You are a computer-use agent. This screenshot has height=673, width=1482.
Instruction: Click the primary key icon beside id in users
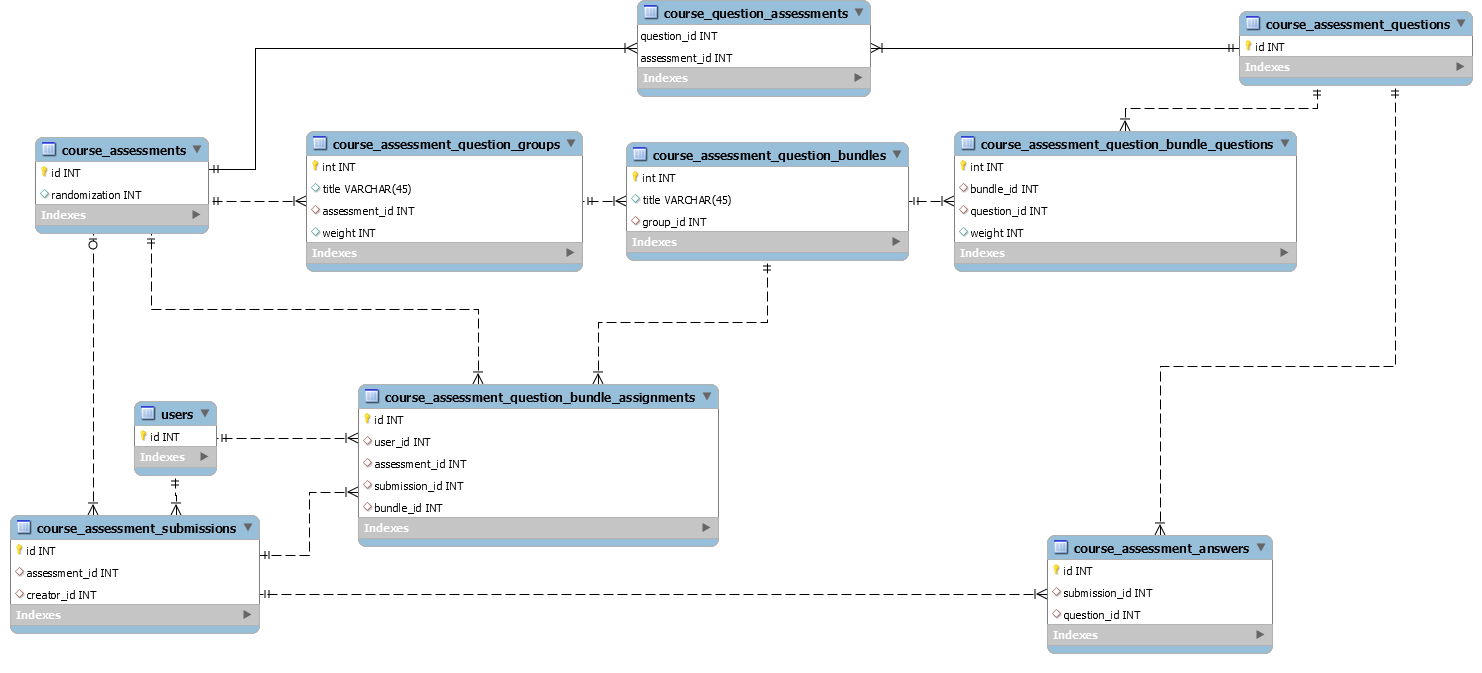click(x=141, y=436)
